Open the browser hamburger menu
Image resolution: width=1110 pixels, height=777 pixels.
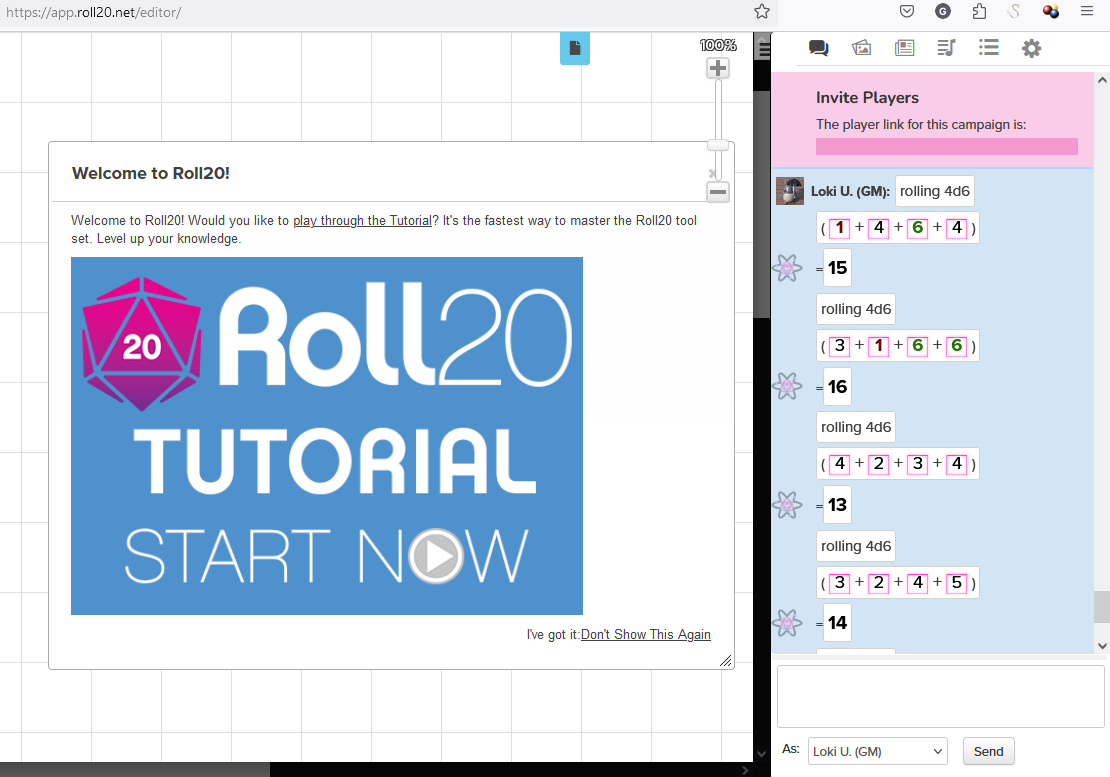(1087, 12)
